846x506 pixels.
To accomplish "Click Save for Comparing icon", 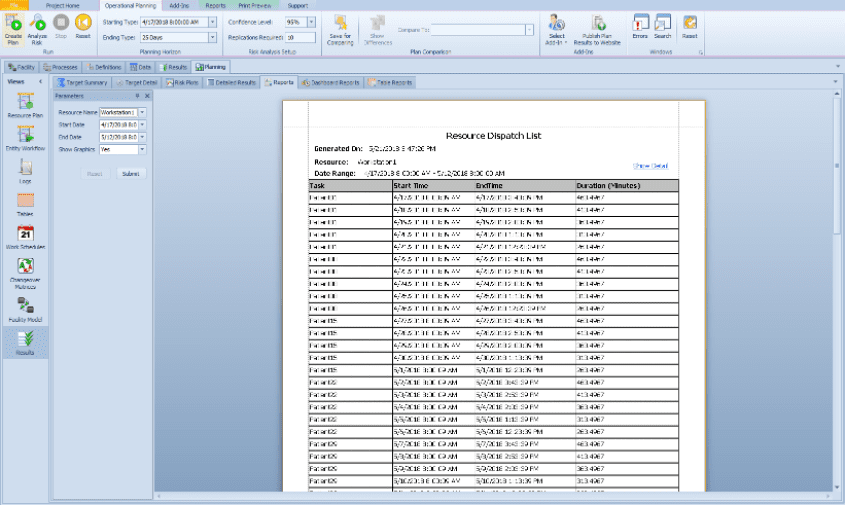I will point(340,30).
